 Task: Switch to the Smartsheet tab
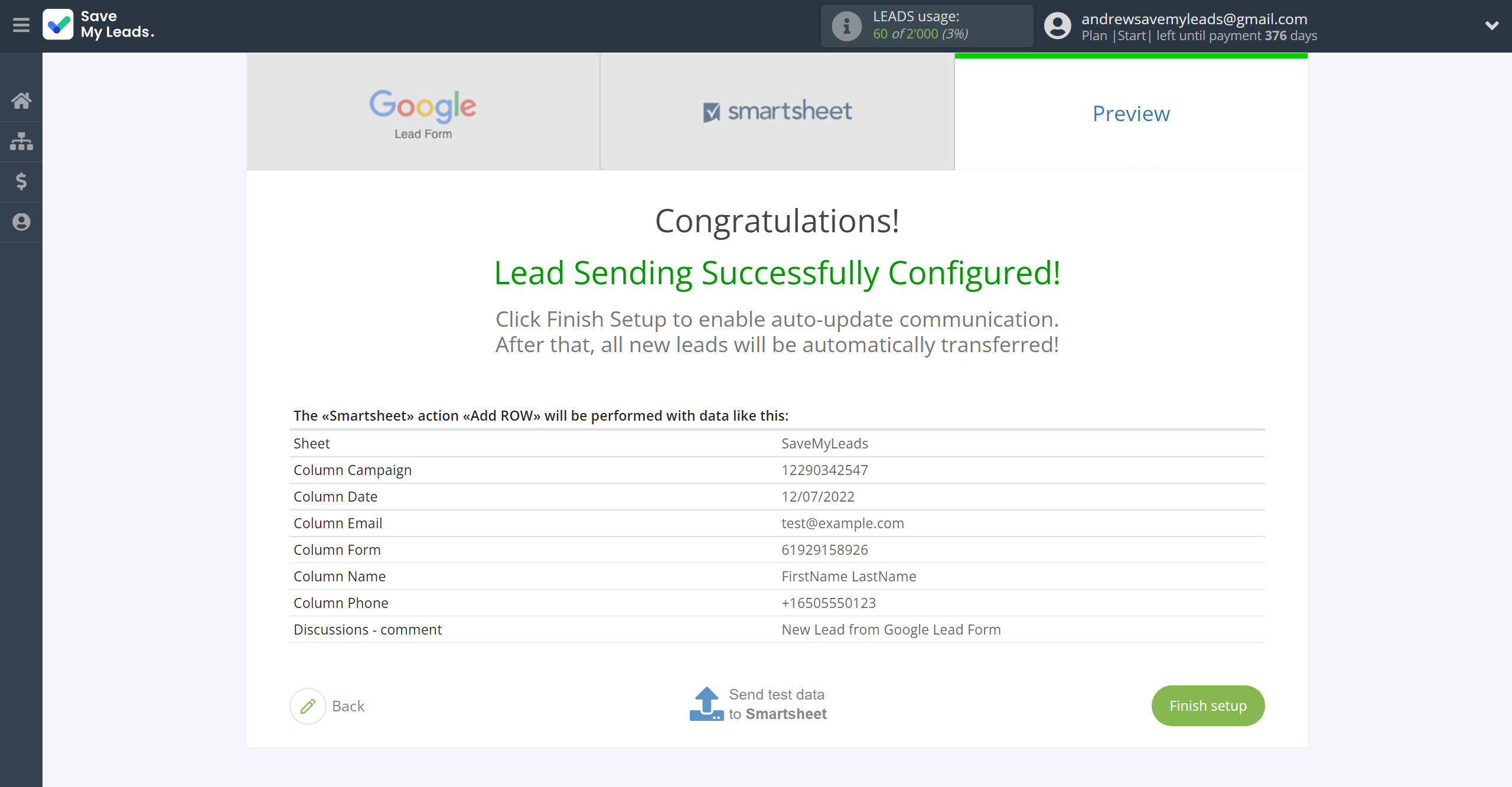coord(777,112)
